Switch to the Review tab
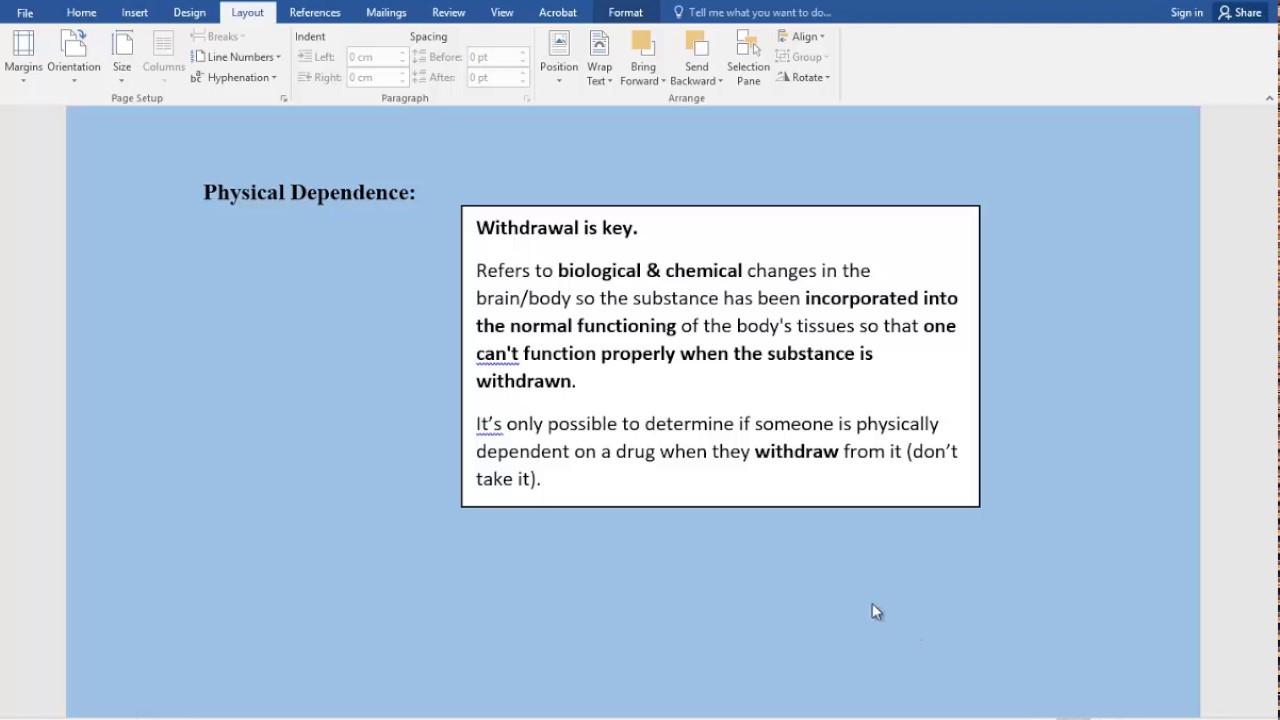1280x720 pixels. coord(449,12)
